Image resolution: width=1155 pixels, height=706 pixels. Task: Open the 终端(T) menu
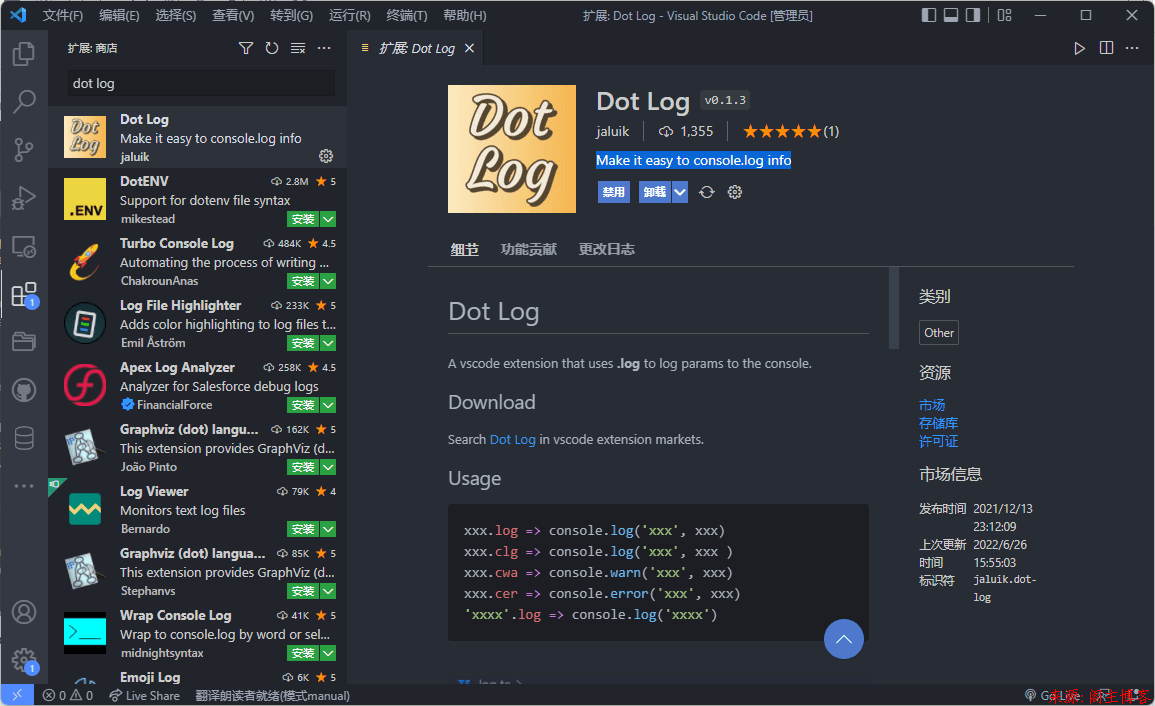pyautogui.click(x=407, y=15)
